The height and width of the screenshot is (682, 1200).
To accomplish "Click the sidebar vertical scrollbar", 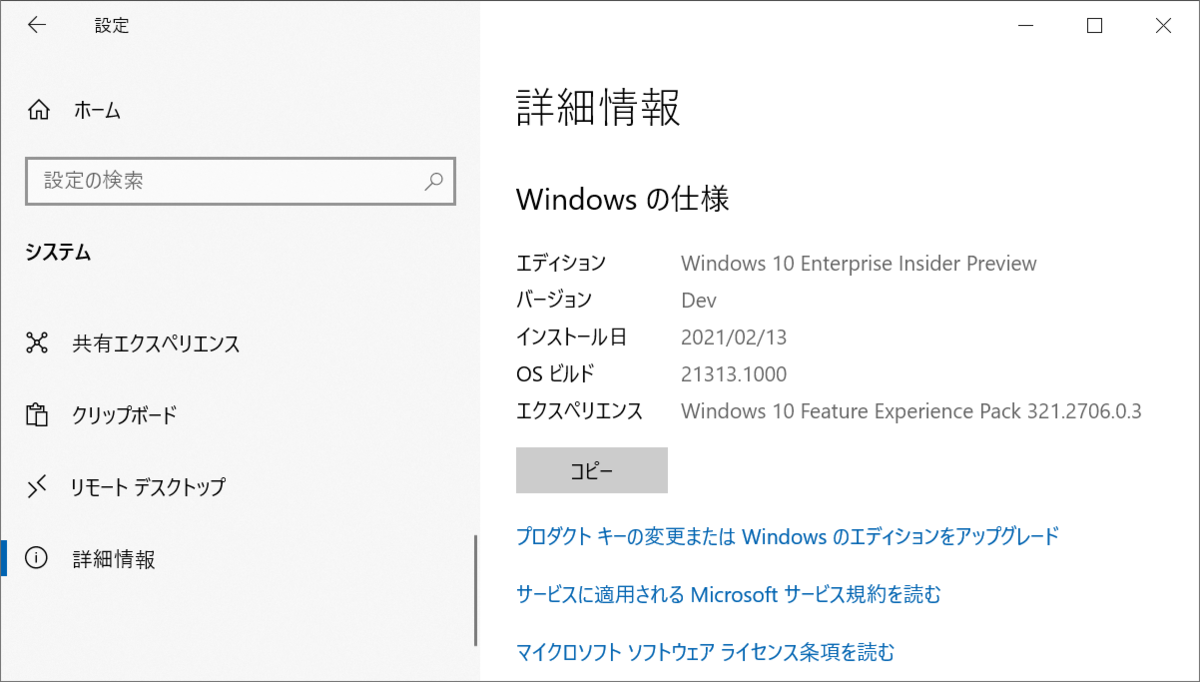I will click(x=476, y=590).
